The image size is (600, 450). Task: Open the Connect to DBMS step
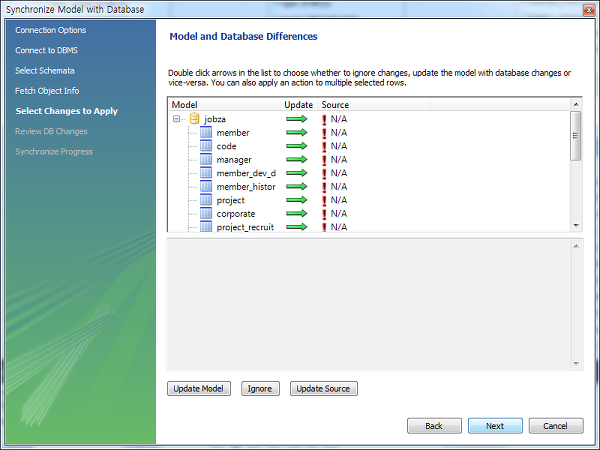[46, 51]
